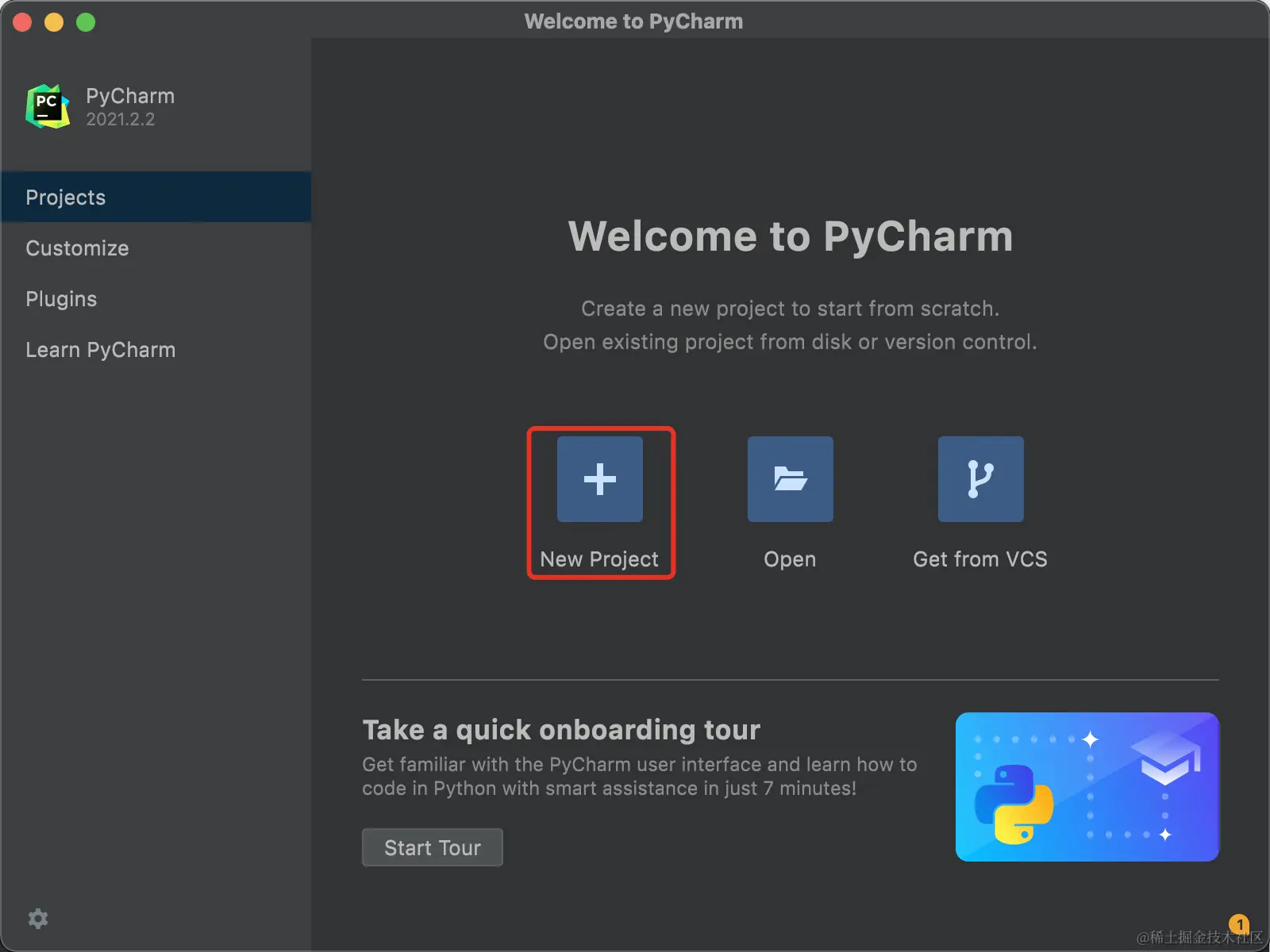Click the PyCharm logo icon
Screen dimensions: 1270x952
(x=48, y=106)
